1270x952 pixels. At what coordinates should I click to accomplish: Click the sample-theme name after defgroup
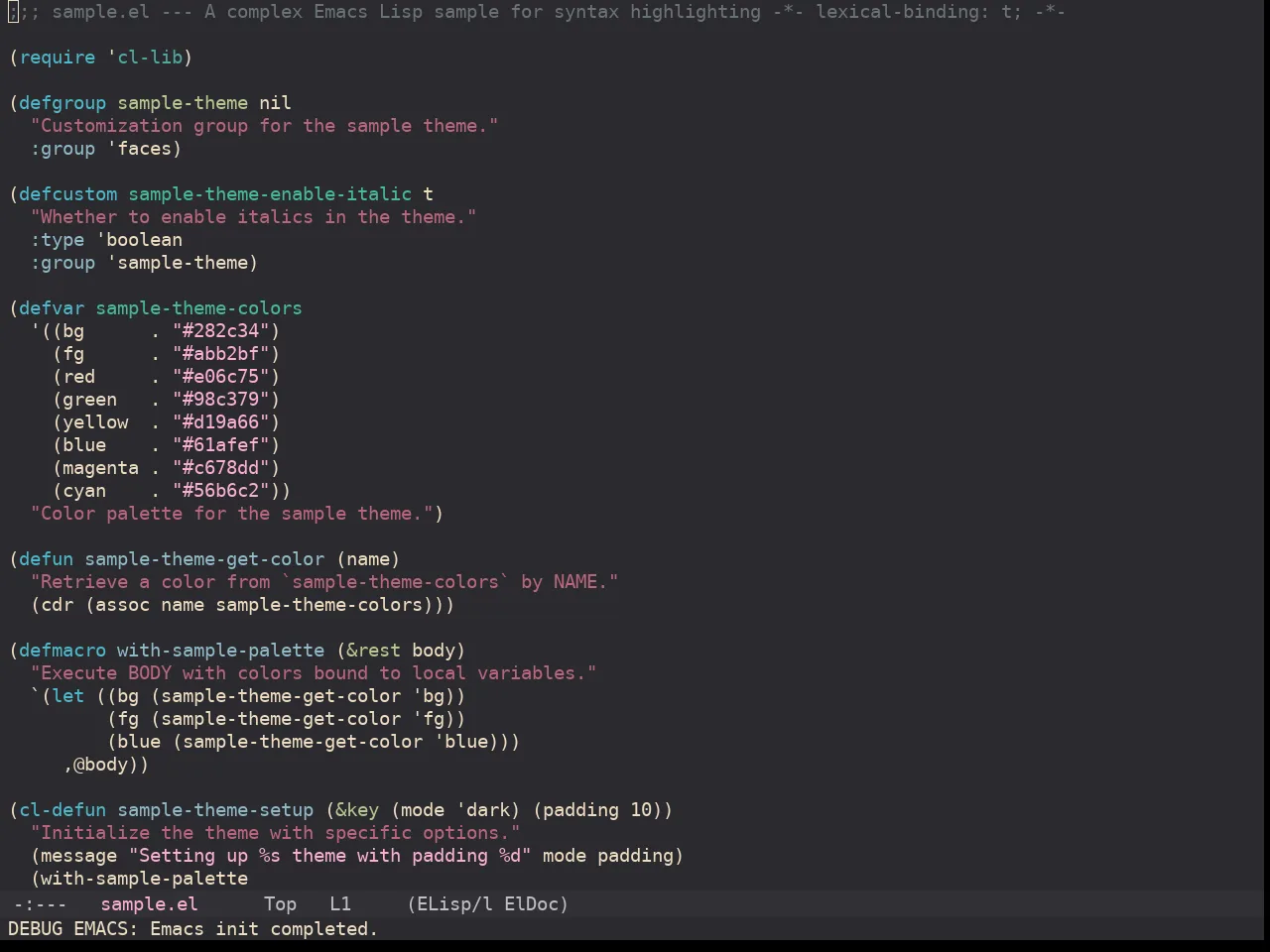click(x=183, y=103)
